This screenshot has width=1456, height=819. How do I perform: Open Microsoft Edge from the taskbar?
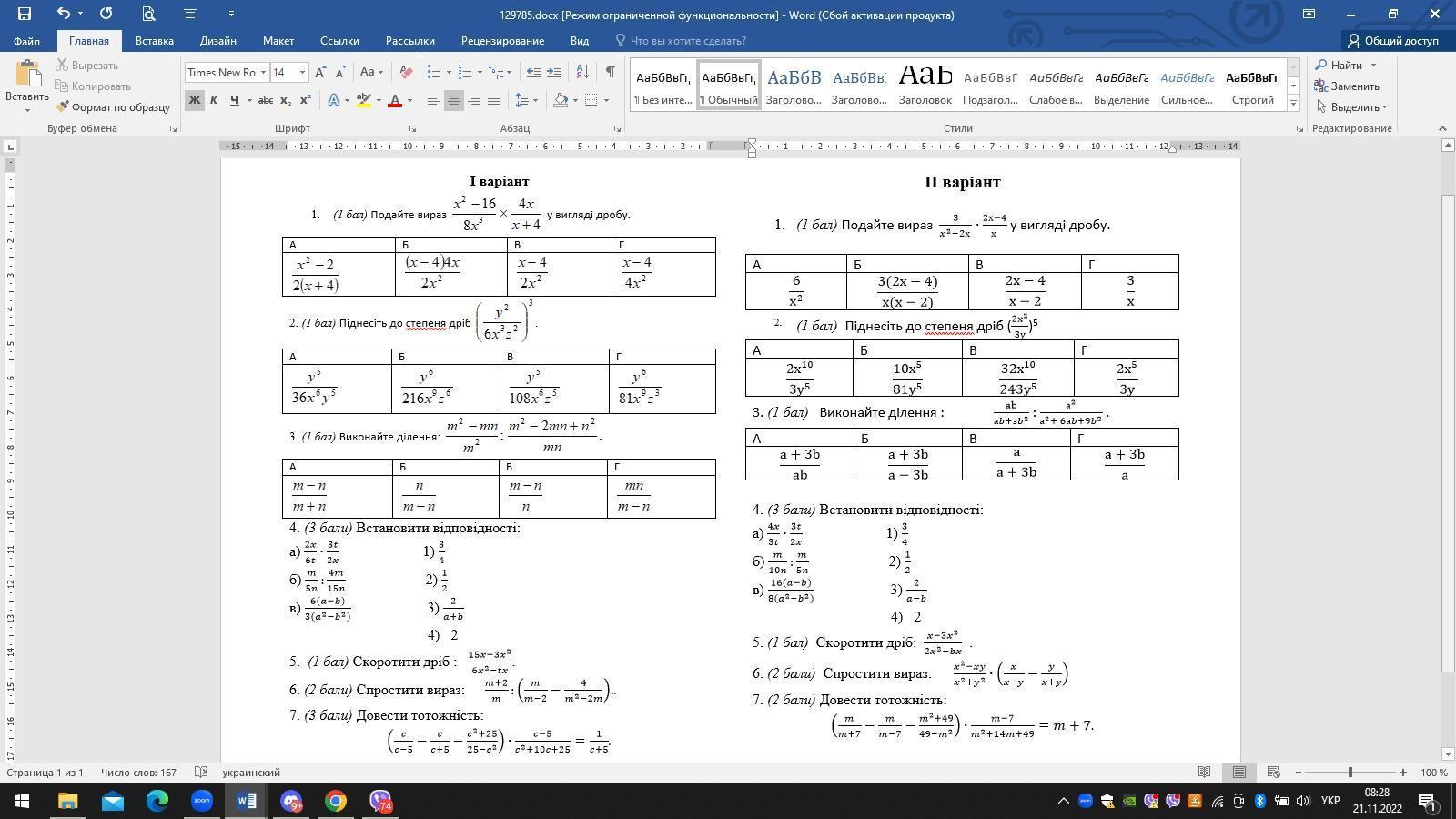point(157,801)
